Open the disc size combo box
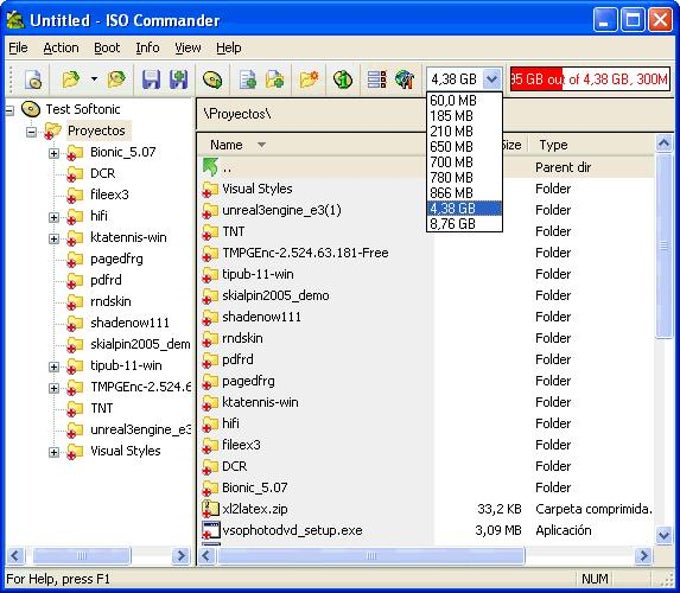This screenshot has width=680, height=593. click(x=492, y=79)
